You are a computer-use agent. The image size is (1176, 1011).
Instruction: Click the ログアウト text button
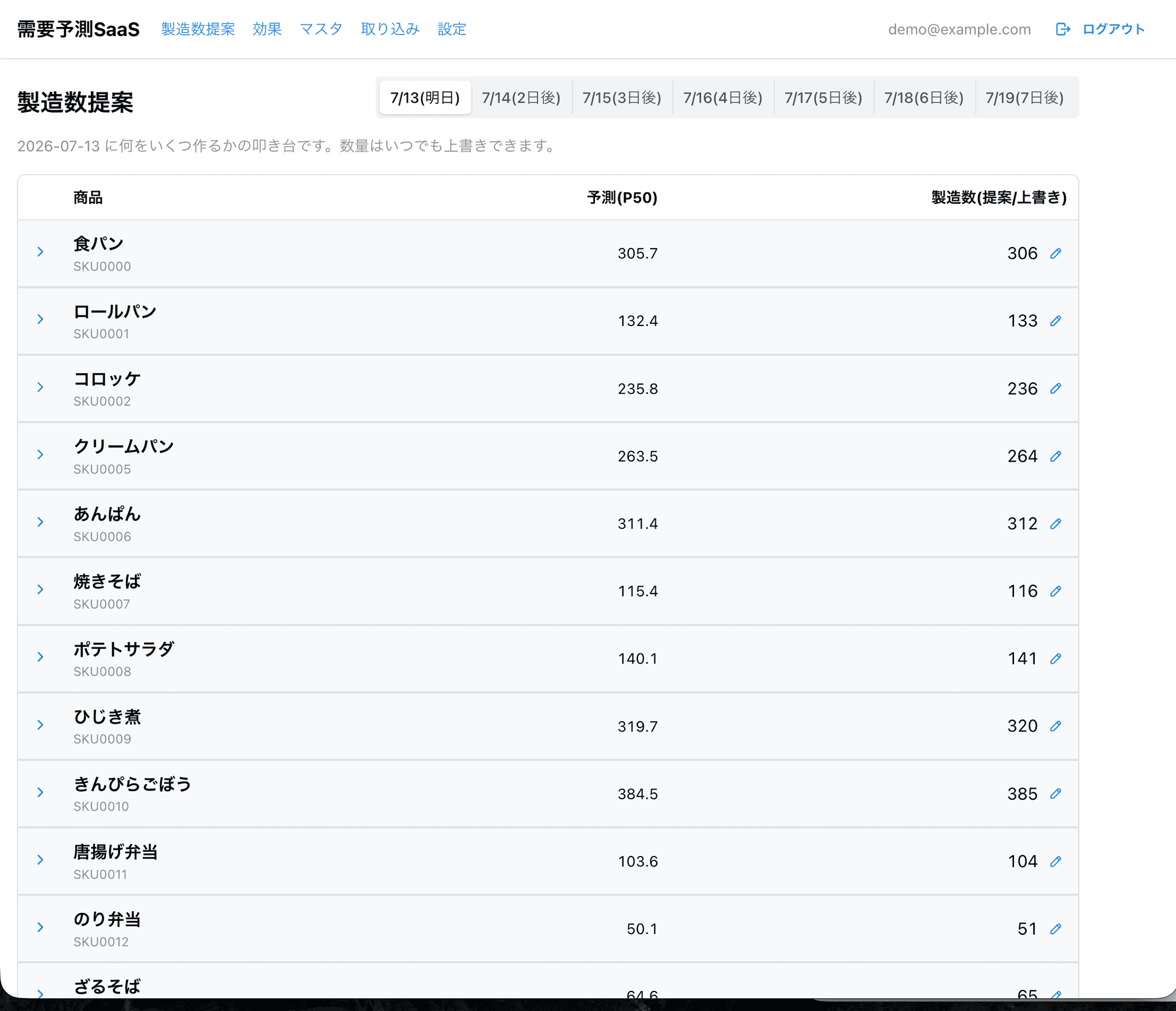pos(1113,29)
